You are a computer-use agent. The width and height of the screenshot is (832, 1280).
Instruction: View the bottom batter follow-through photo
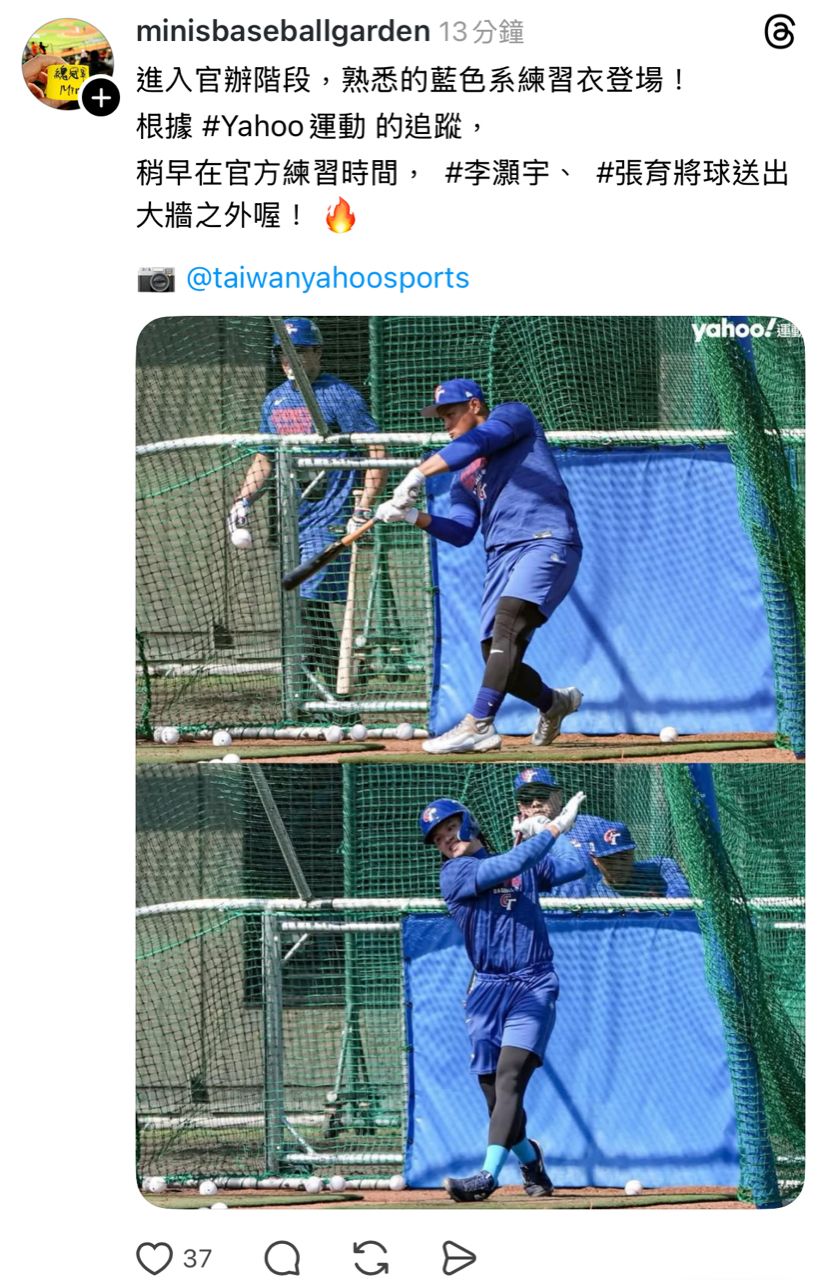(x=470, y=985)
